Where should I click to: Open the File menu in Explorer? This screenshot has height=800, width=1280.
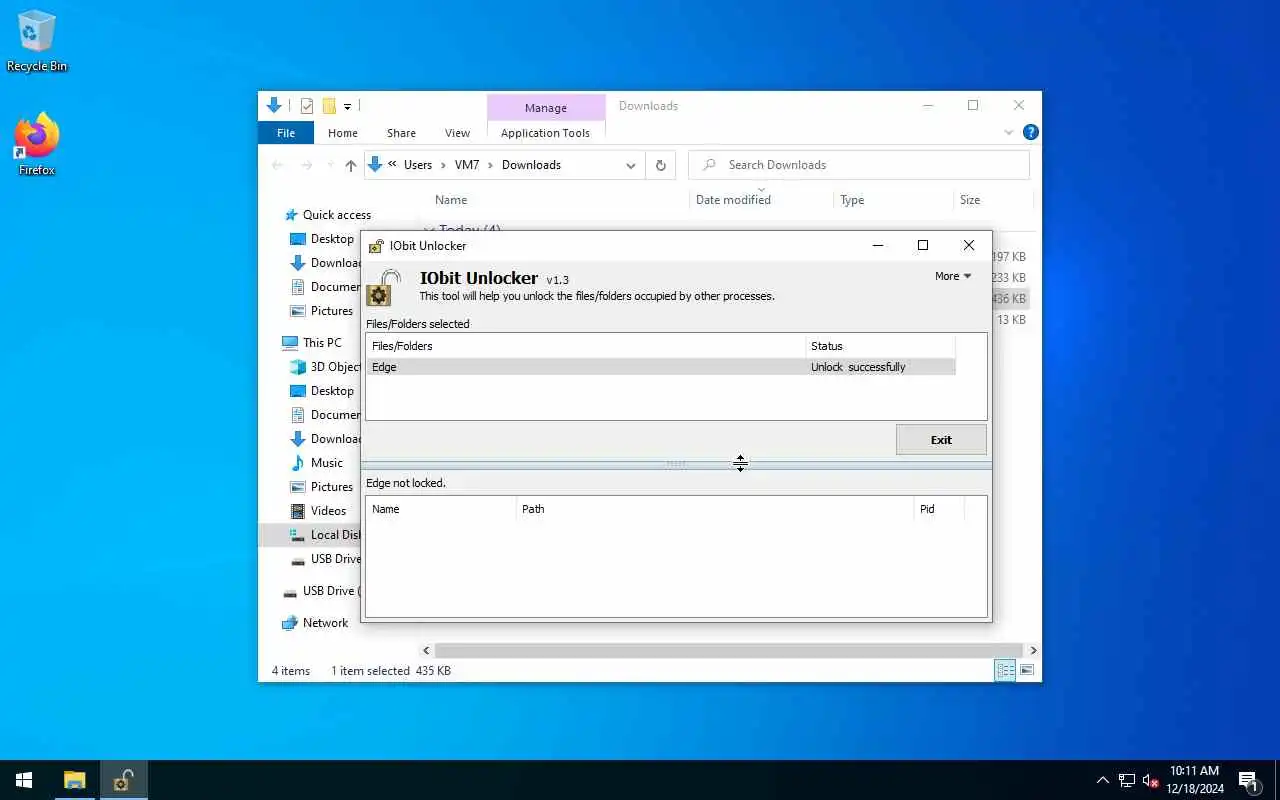coord(286,133)
